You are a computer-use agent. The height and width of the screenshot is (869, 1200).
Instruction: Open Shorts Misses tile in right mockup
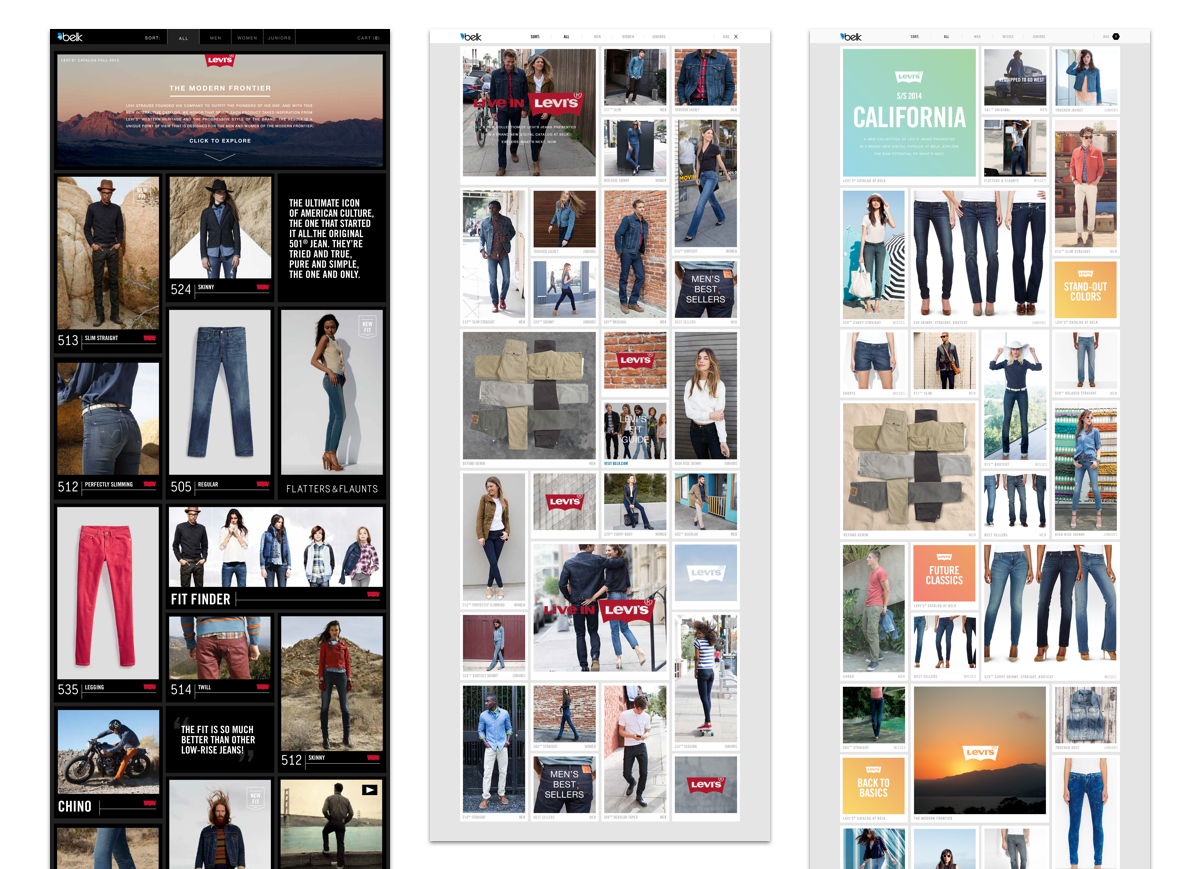(x=873, y=363)
